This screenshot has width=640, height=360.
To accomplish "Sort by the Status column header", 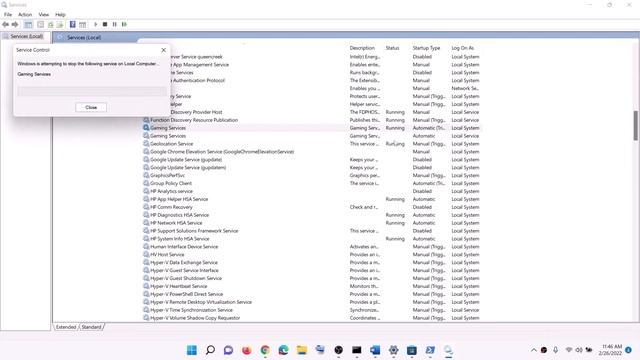I will pos(392,48).
